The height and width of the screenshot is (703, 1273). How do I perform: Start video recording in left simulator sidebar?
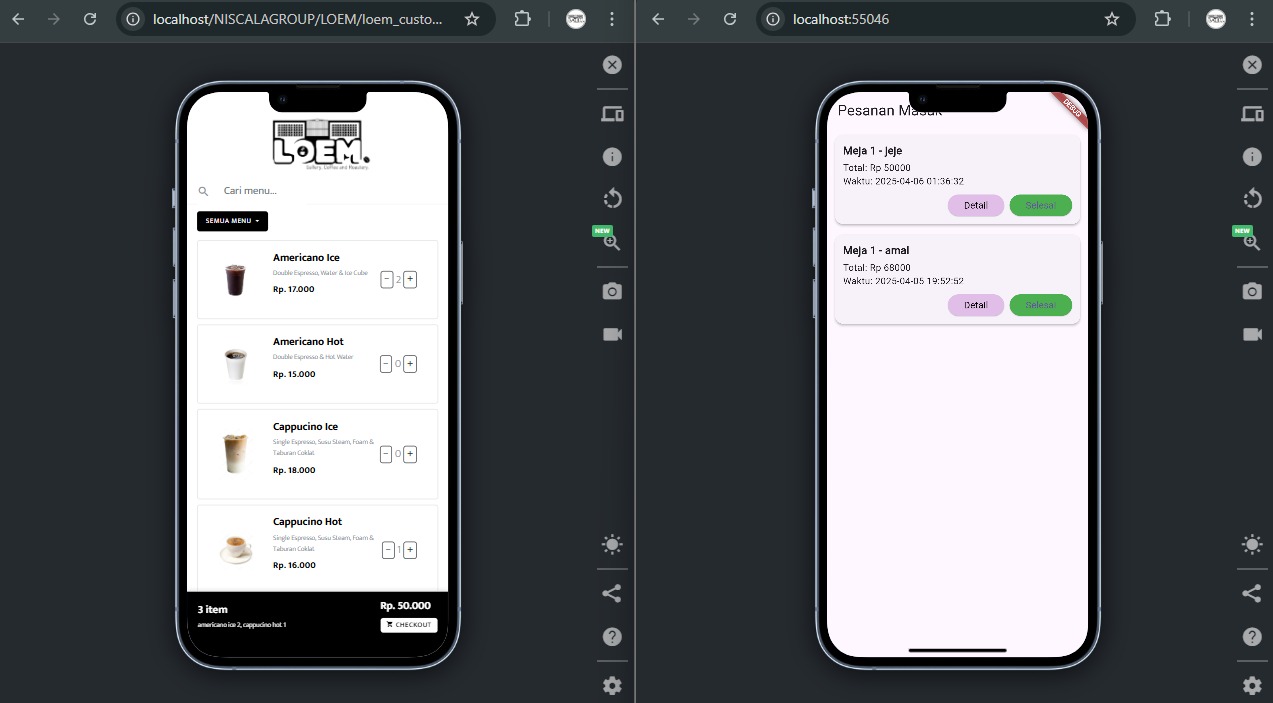pos(612,335)
